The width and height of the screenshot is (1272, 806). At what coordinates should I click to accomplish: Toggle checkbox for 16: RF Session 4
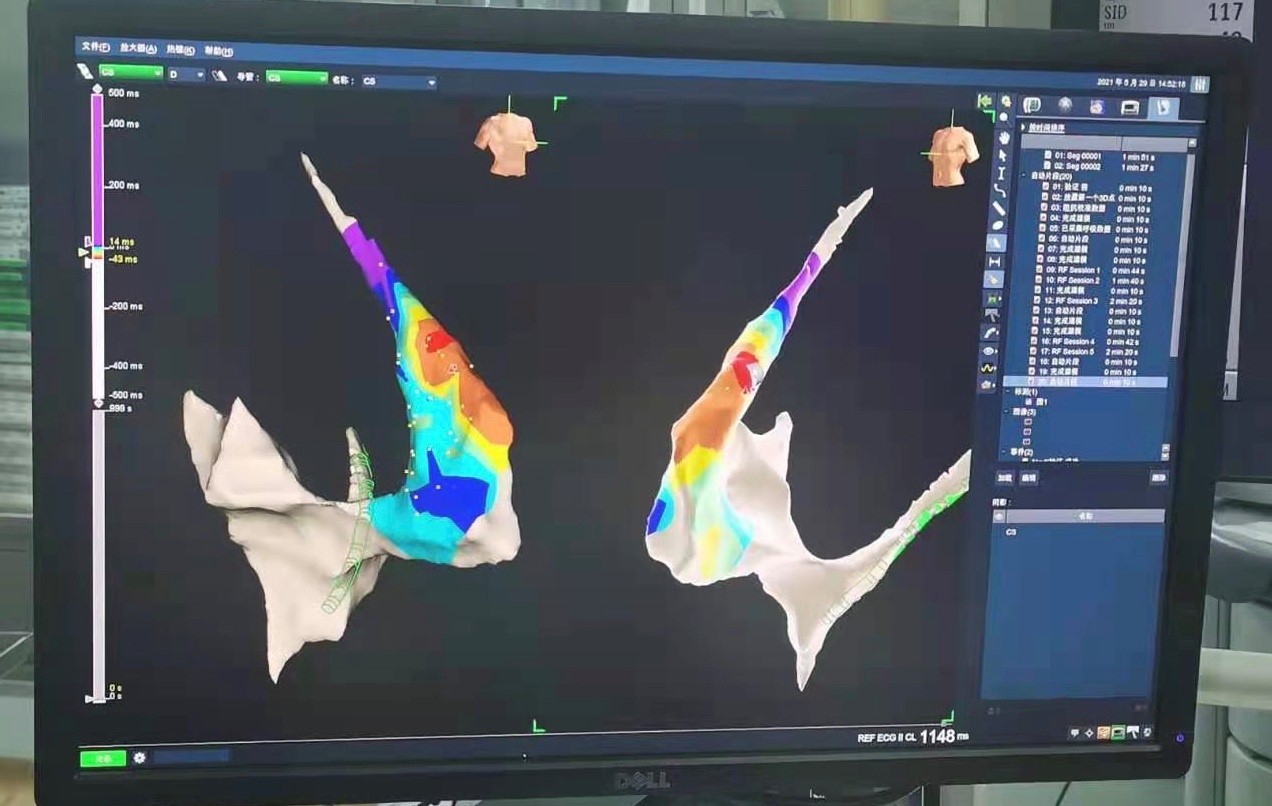coord(1034,341)
